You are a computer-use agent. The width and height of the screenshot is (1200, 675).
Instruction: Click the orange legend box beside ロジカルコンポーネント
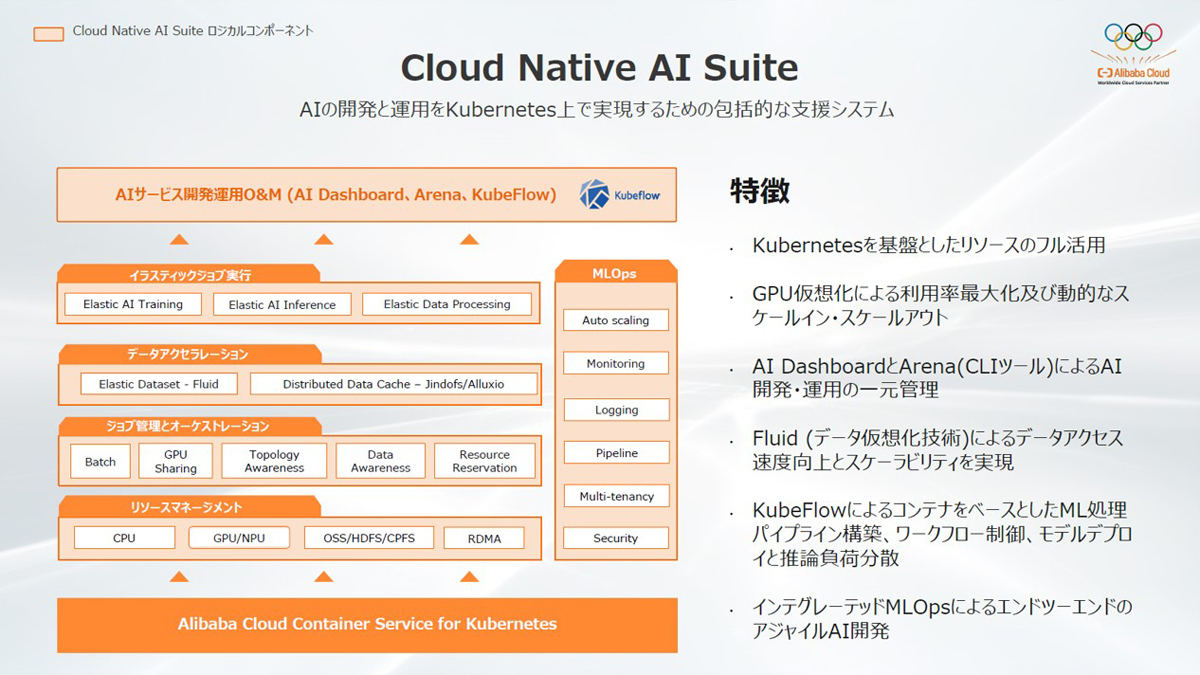(x=49, y=33)
